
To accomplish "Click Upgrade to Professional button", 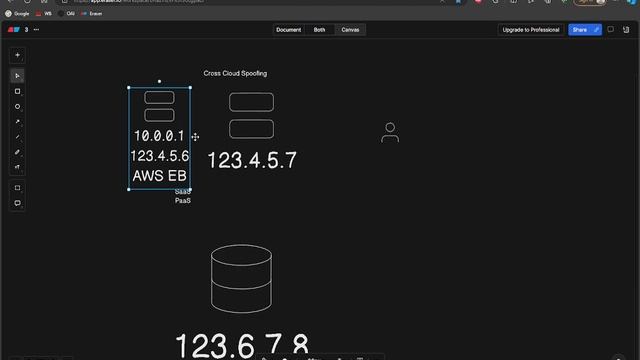I will point(531,30).
